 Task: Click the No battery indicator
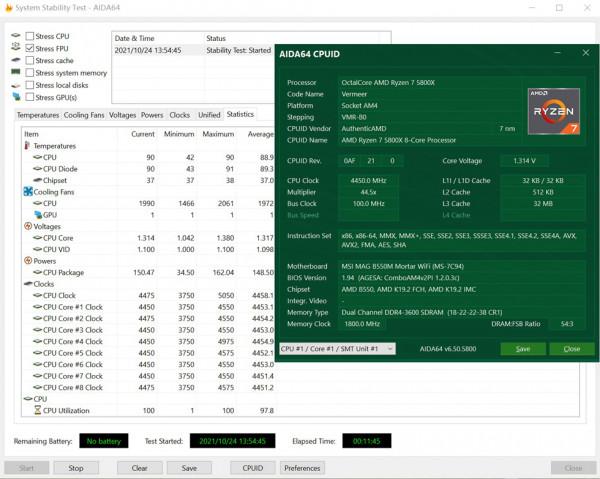click(x=104, y=441)
